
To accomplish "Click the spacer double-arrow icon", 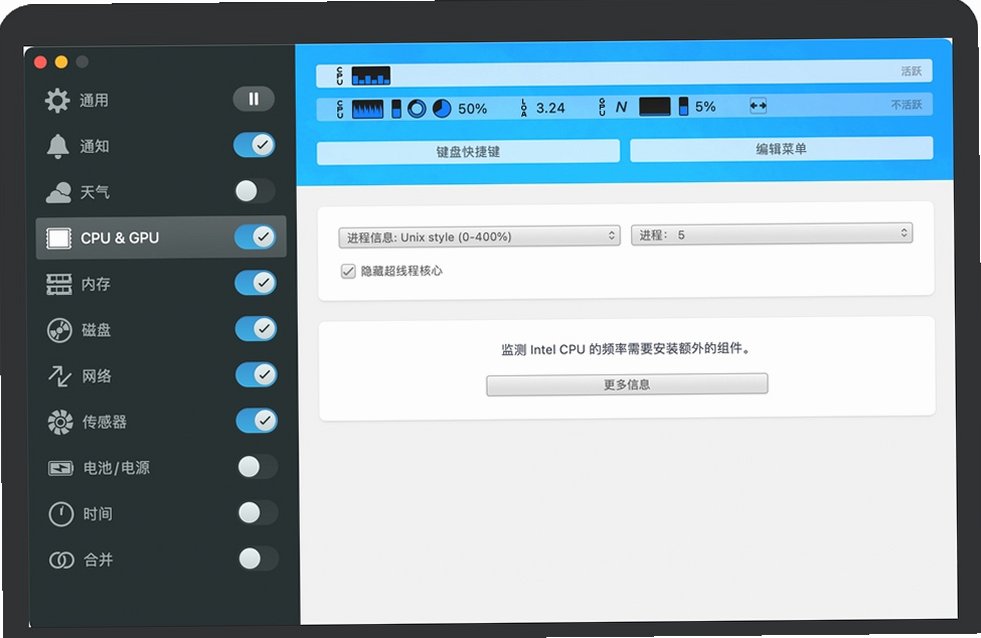I will tap(758, 106).
